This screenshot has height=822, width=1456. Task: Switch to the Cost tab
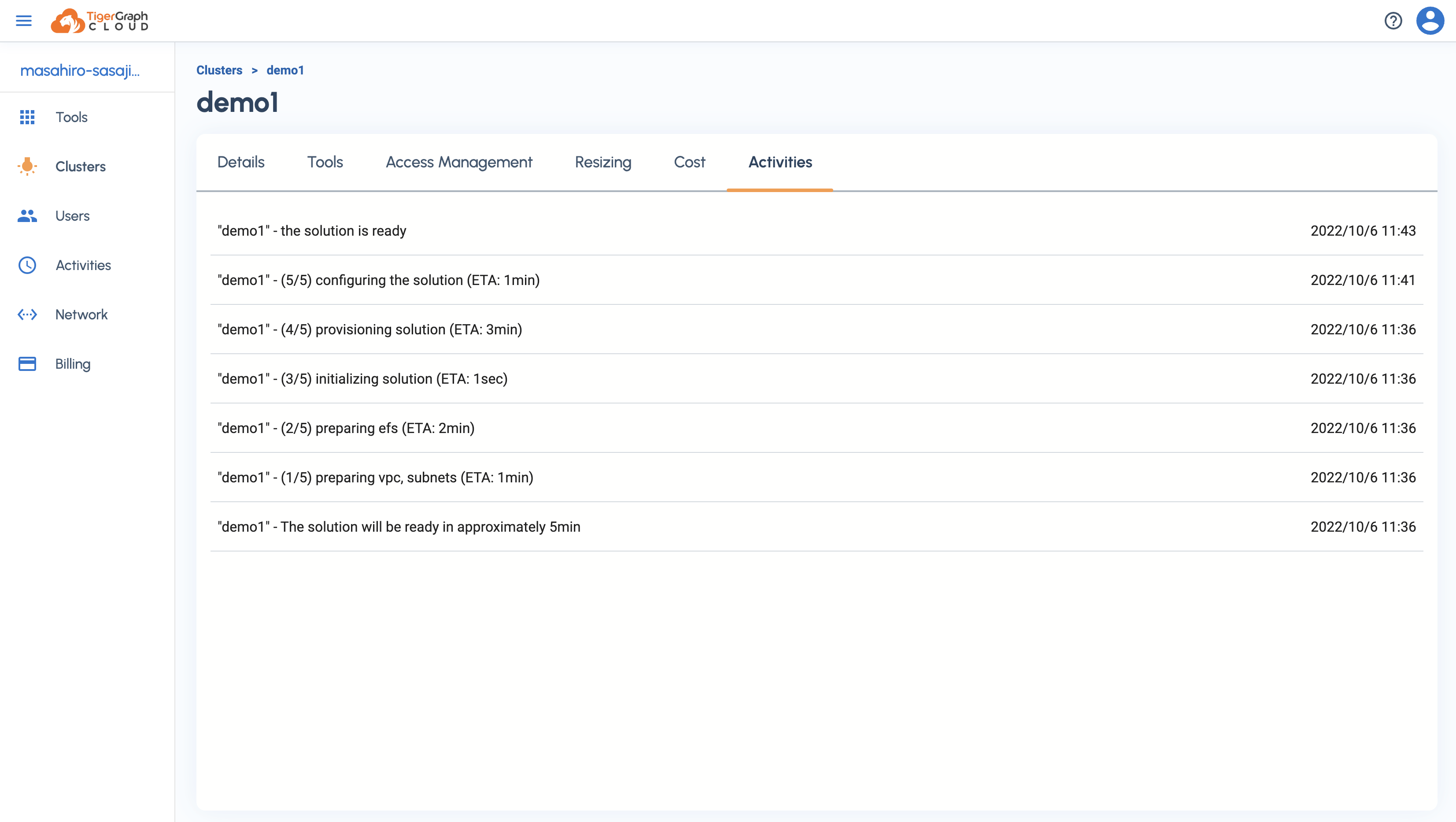(x=689, y=162)
